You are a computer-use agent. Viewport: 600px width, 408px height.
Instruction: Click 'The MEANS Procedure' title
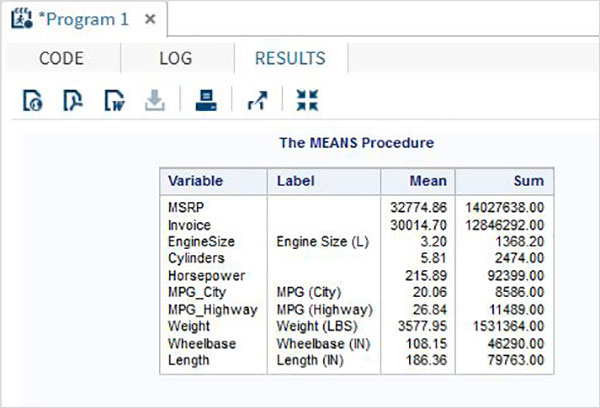356,143
